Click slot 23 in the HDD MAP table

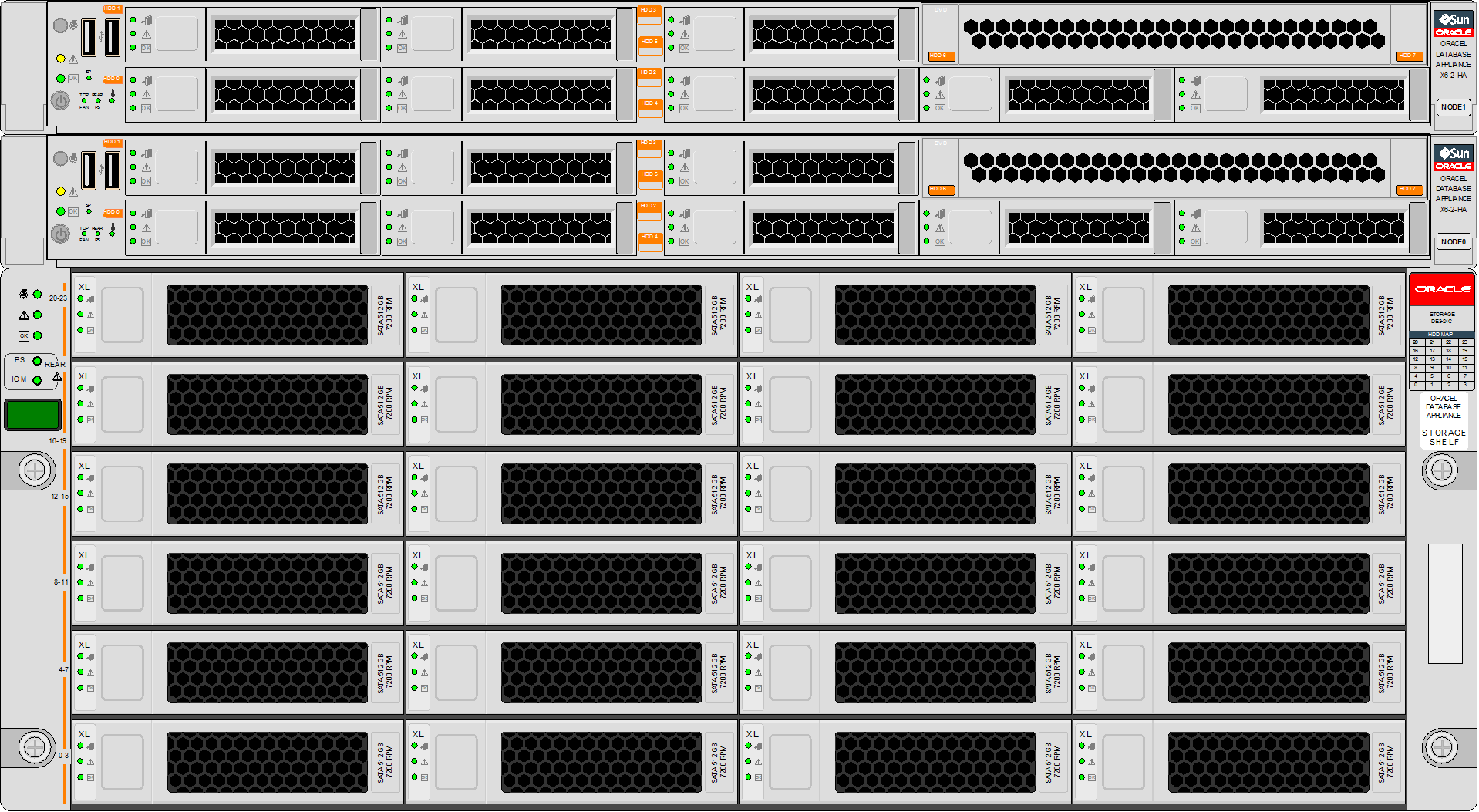[1465, 342]
